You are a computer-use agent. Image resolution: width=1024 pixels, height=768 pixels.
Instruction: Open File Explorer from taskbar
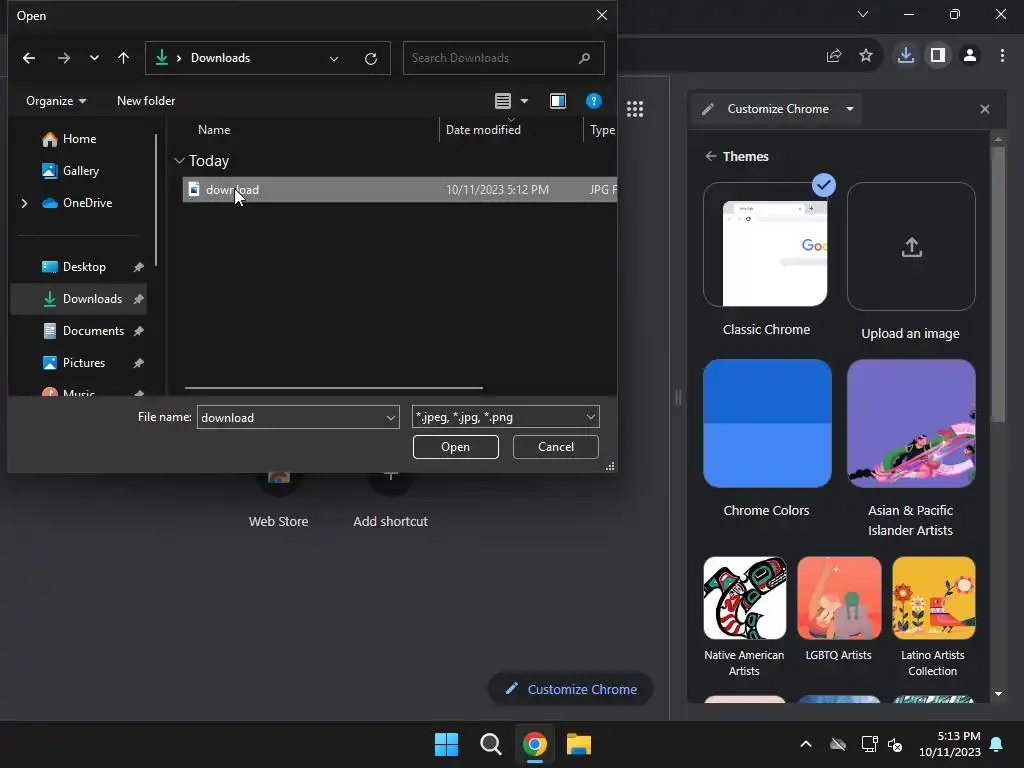pyautogui.click(x=579, y=744)
